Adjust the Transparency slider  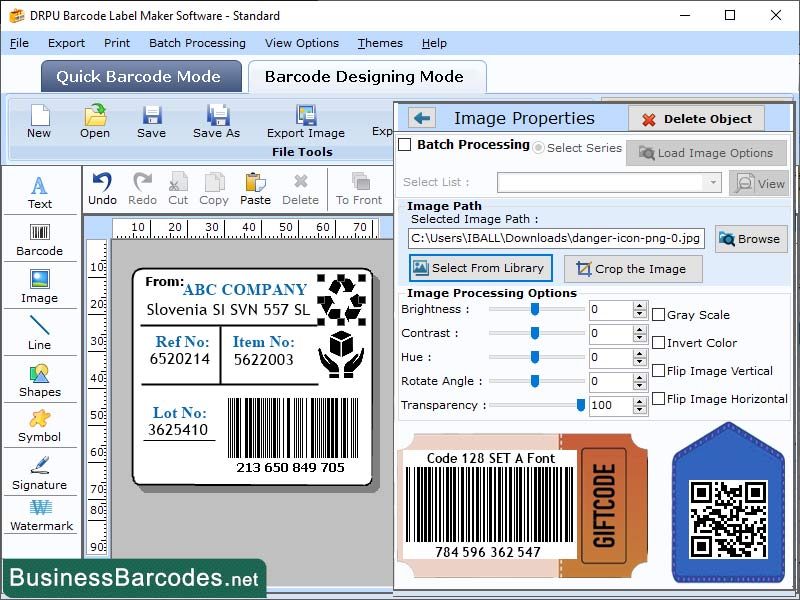click(581, 405)
